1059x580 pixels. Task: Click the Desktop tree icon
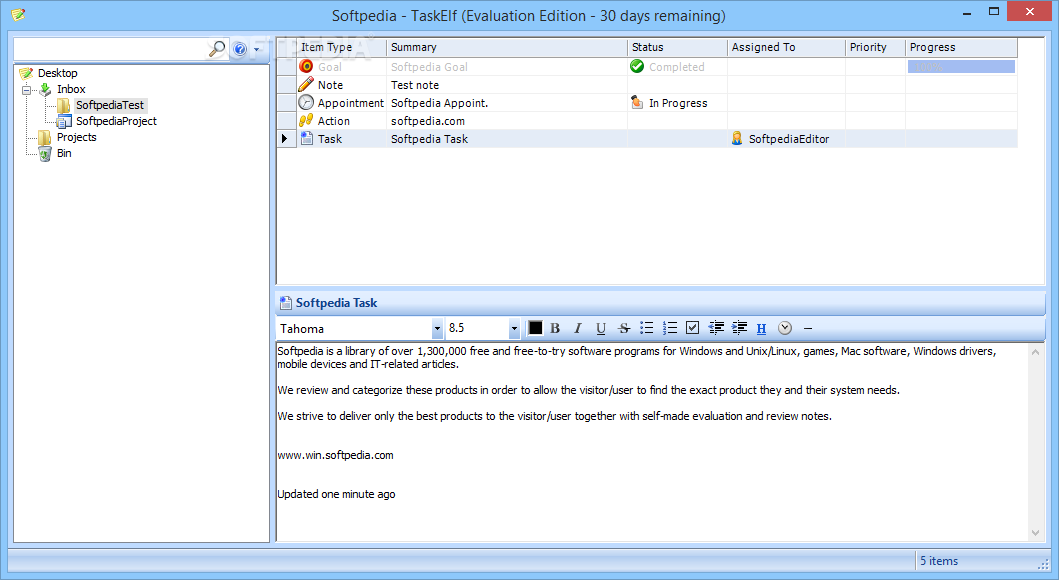pos(26,73)
